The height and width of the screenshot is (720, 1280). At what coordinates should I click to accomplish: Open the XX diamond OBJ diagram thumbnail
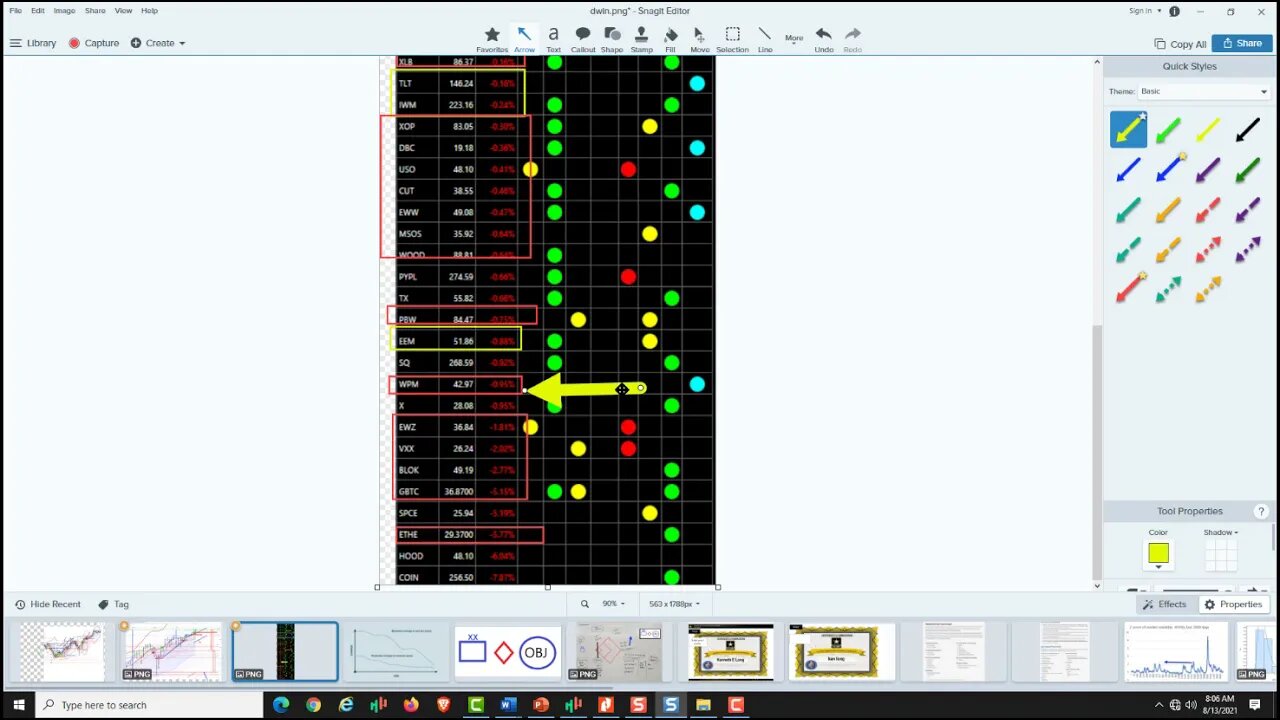point(506,652)
